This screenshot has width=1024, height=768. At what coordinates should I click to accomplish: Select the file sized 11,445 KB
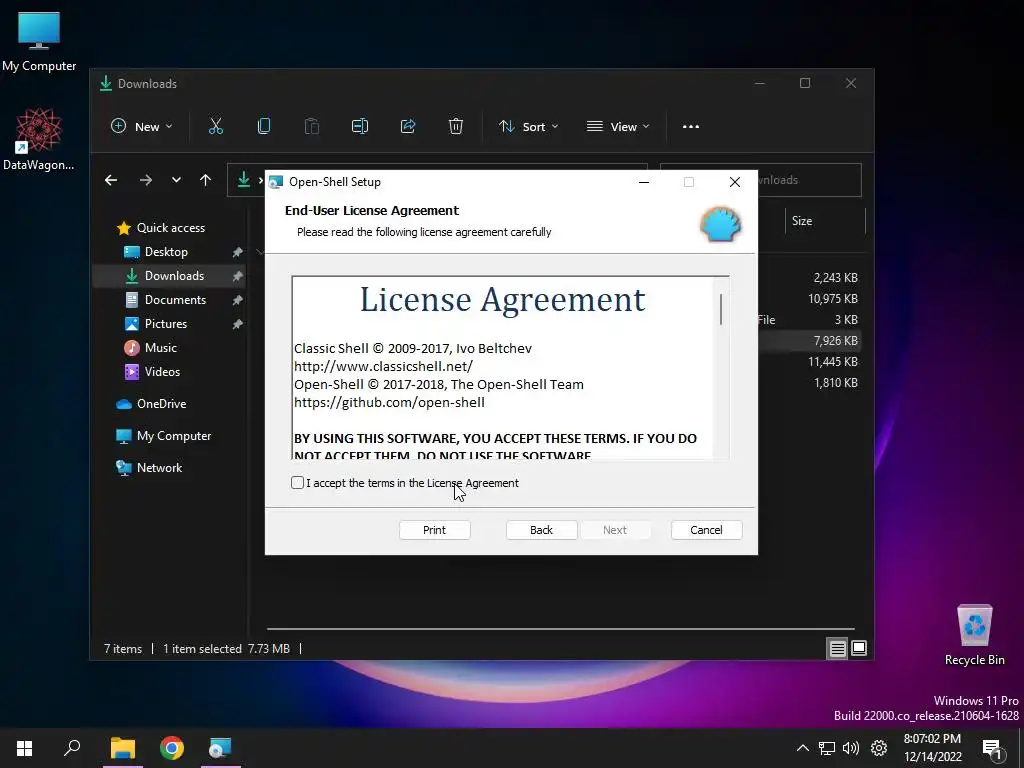(x=833, y=361)
